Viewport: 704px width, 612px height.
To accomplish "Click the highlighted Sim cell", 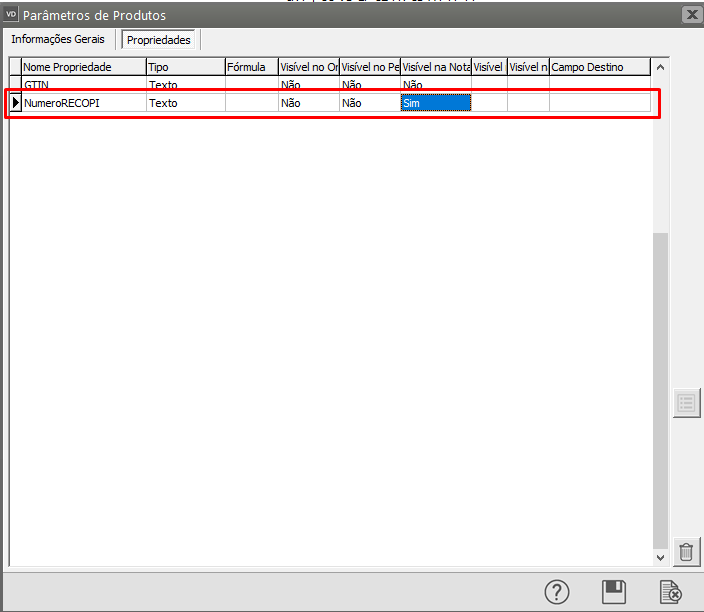I will coord(436,103).
